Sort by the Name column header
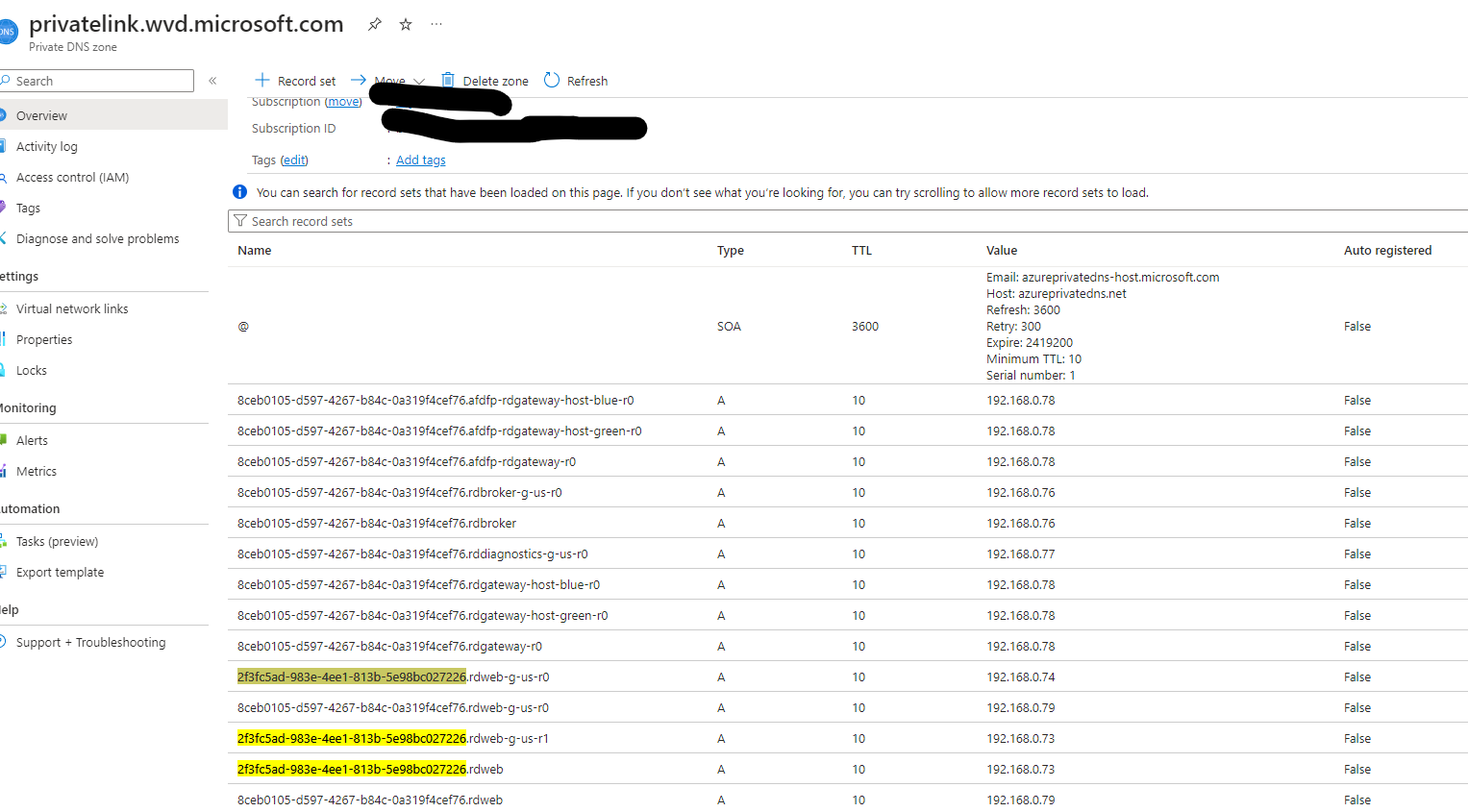This screenshot has width=1468, height=812. (255, 250)
